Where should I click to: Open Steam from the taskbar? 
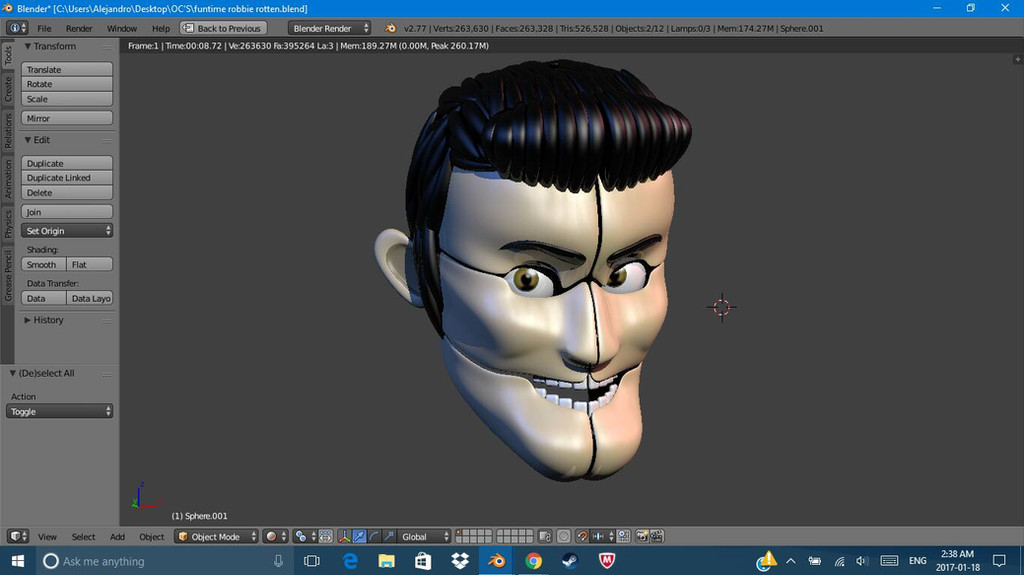570,561
